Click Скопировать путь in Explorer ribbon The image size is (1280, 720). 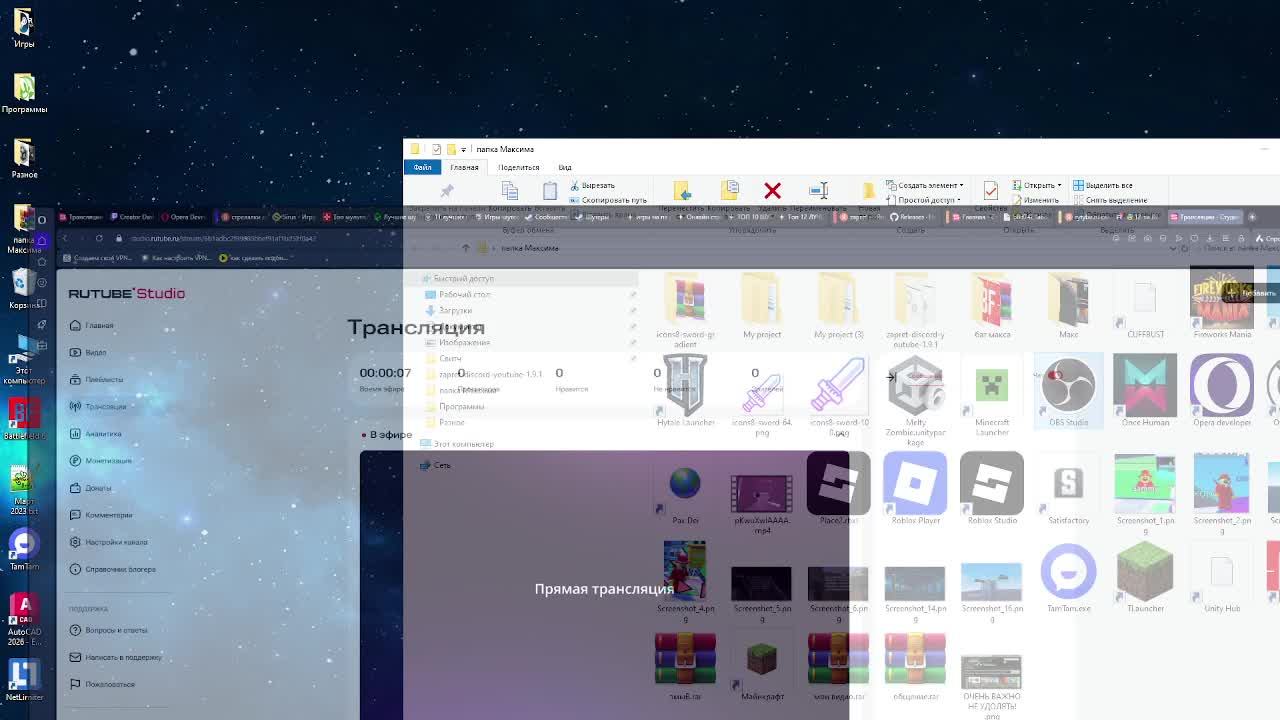[x=607, y=199]
